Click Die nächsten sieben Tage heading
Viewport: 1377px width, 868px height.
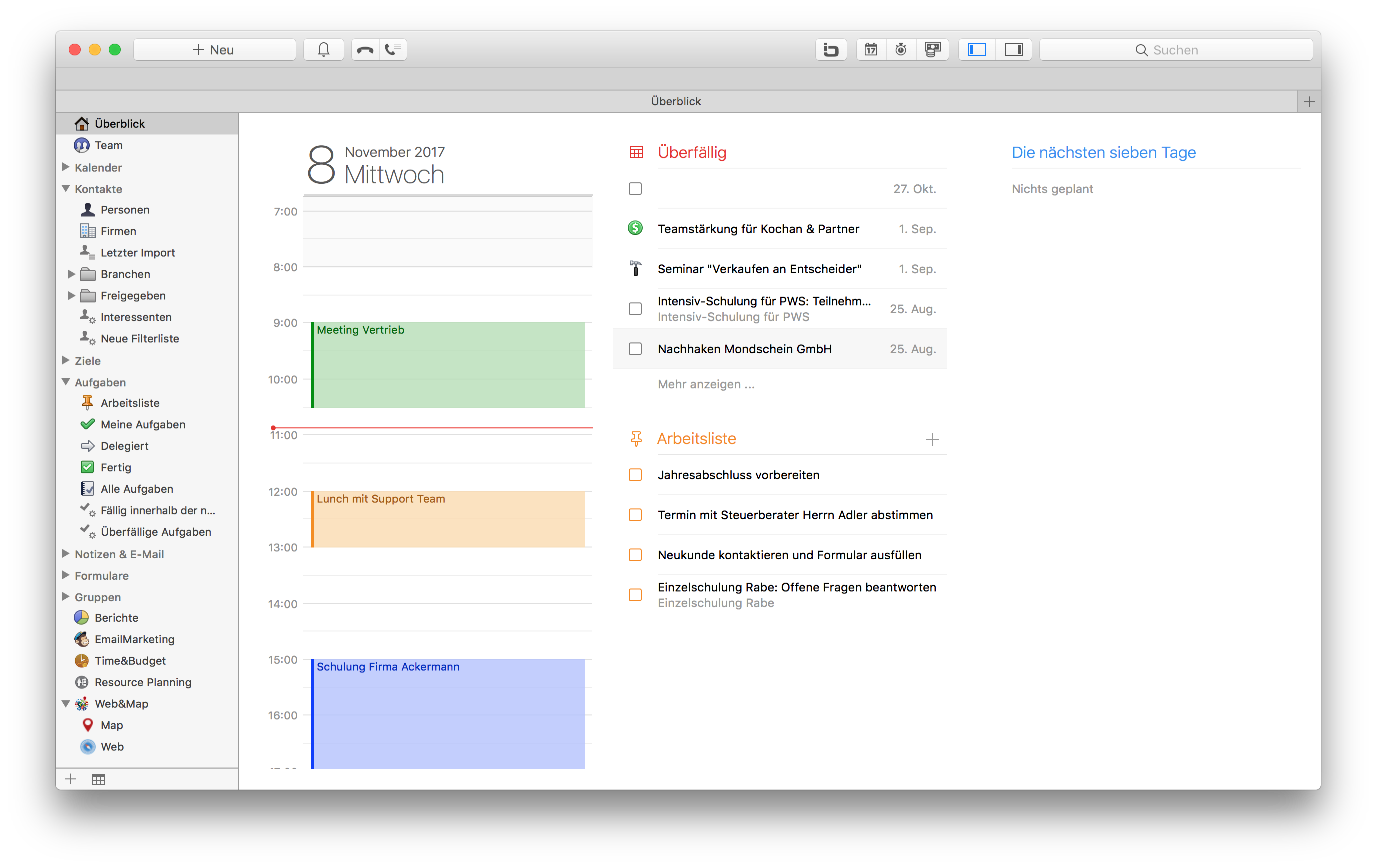tap(1103, 152)
